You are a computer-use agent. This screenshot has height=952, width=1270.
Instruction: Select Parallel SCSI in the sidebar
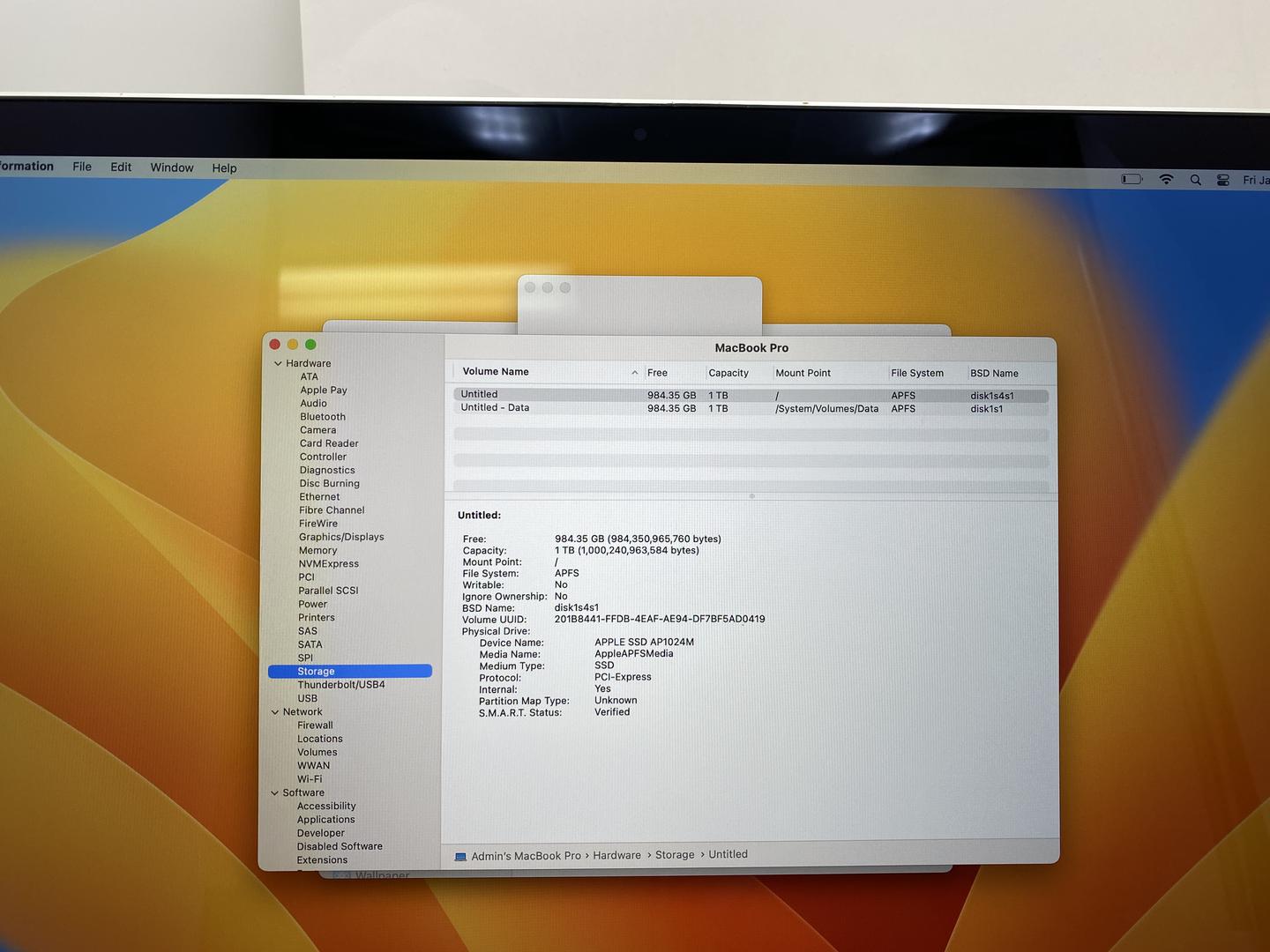(328, 591)
